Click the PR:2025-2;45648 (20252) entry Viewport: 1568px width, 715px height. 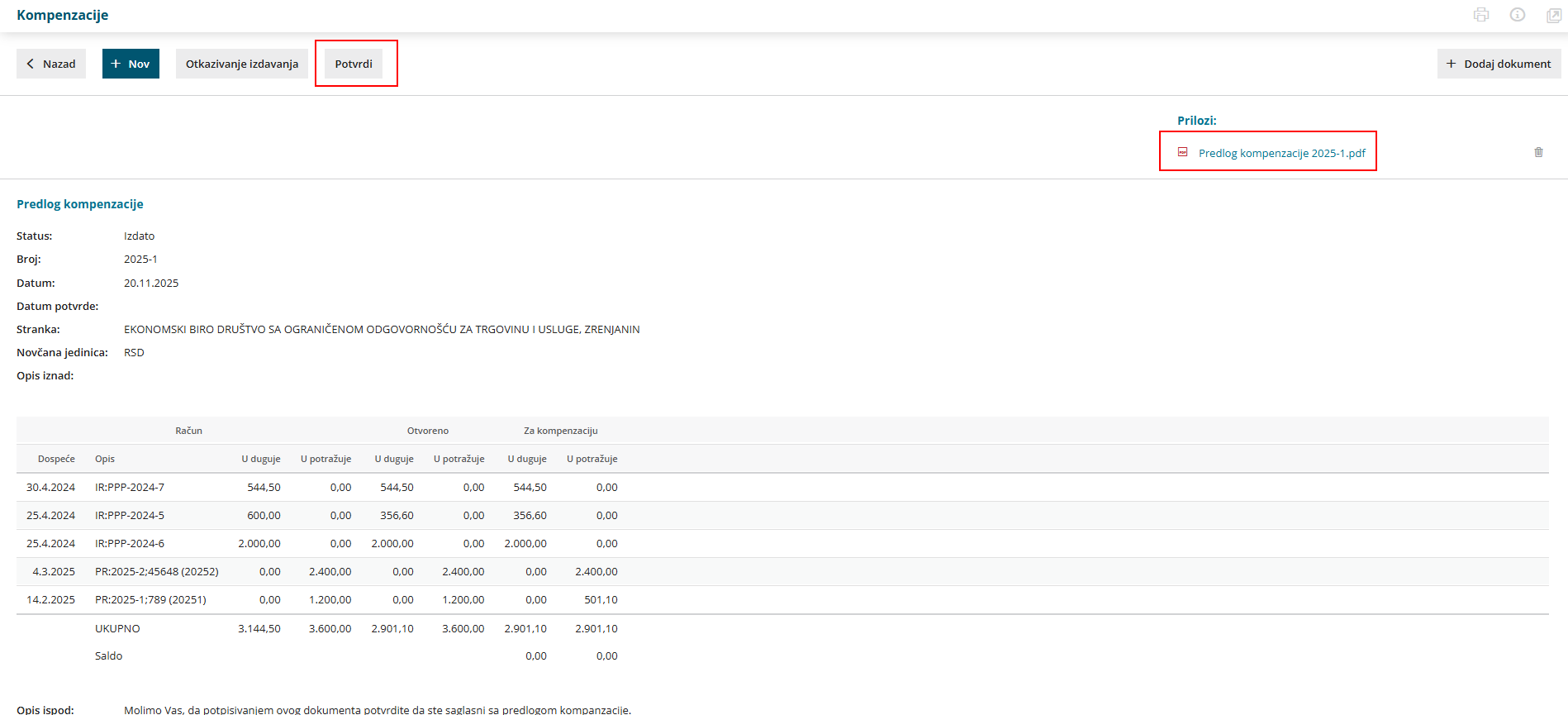(157, 572)
